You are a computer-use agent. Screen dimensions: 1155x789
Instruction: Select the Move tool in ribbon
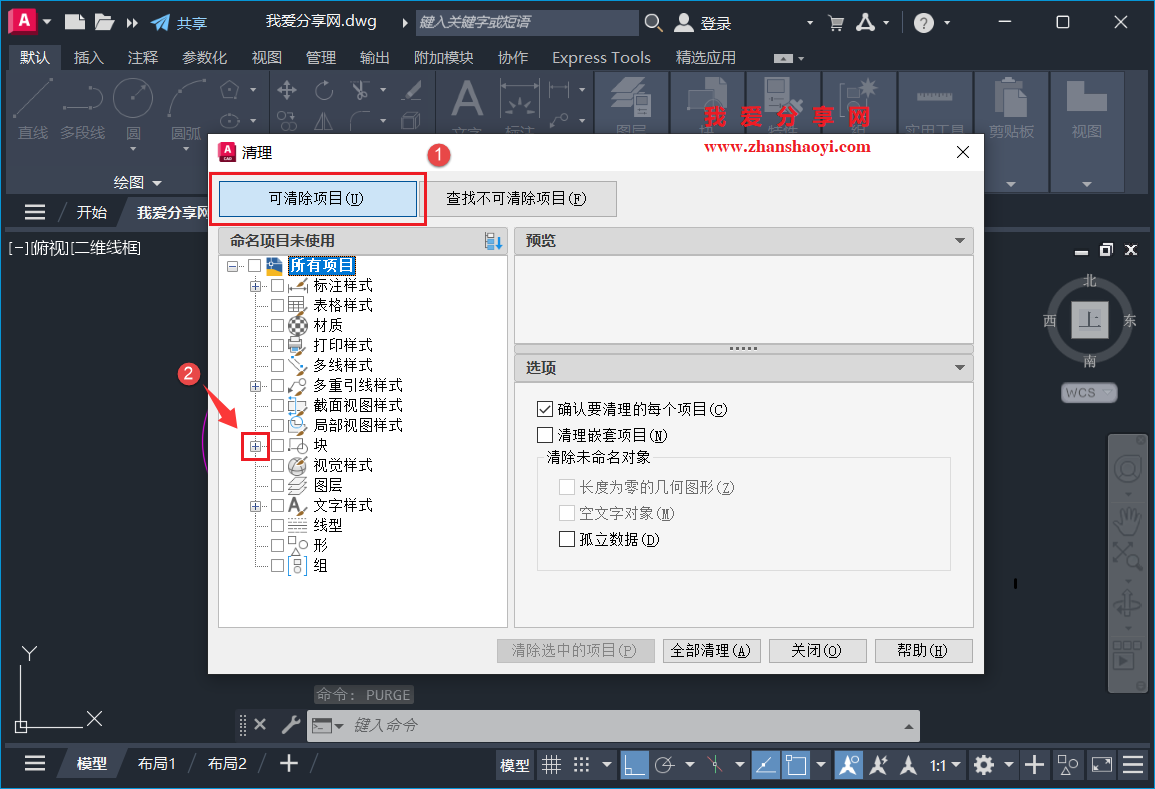click(287, 91)
